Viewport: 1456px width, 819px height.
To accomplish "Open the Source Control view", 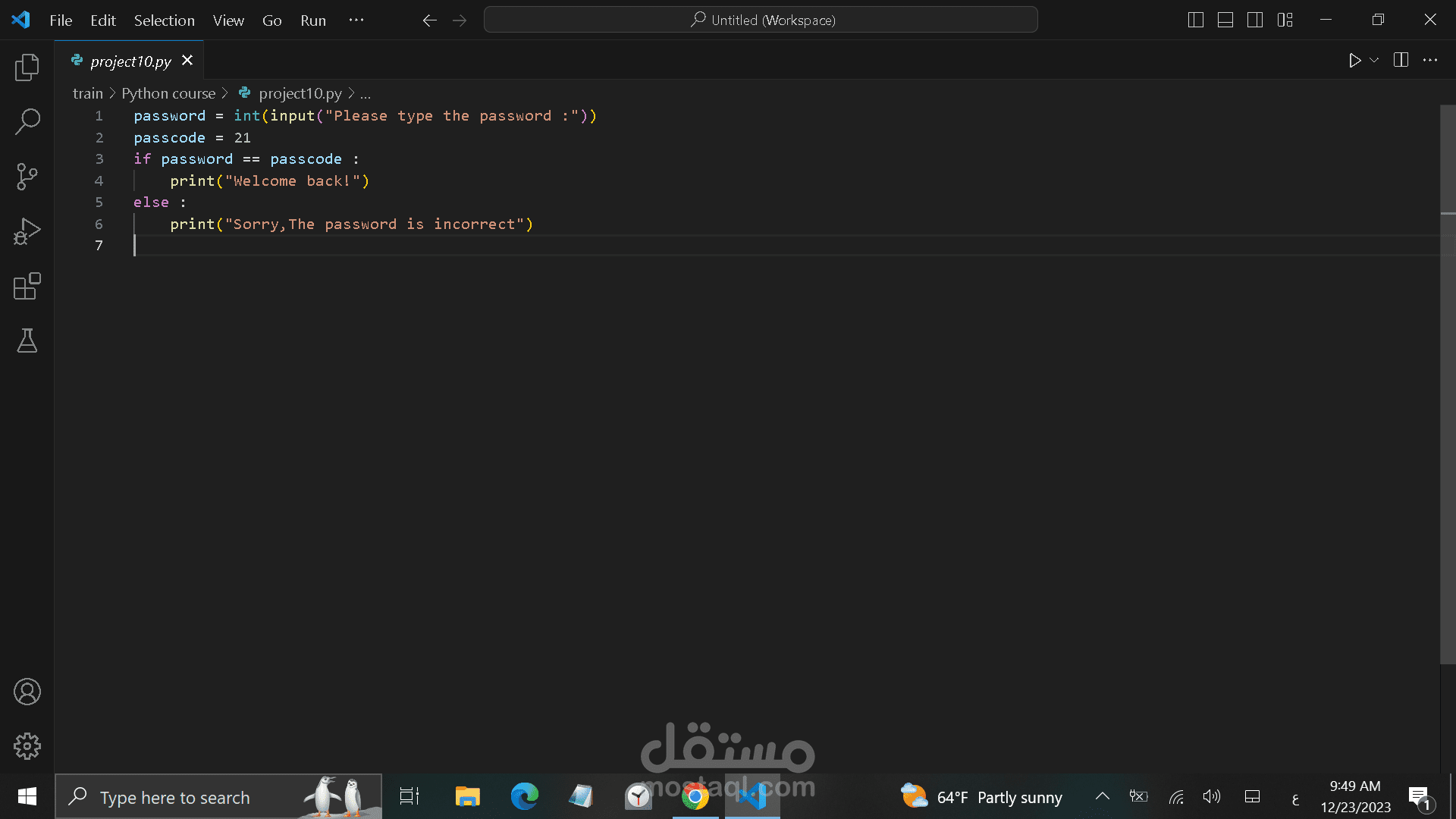I will click(x=27, y=177).
